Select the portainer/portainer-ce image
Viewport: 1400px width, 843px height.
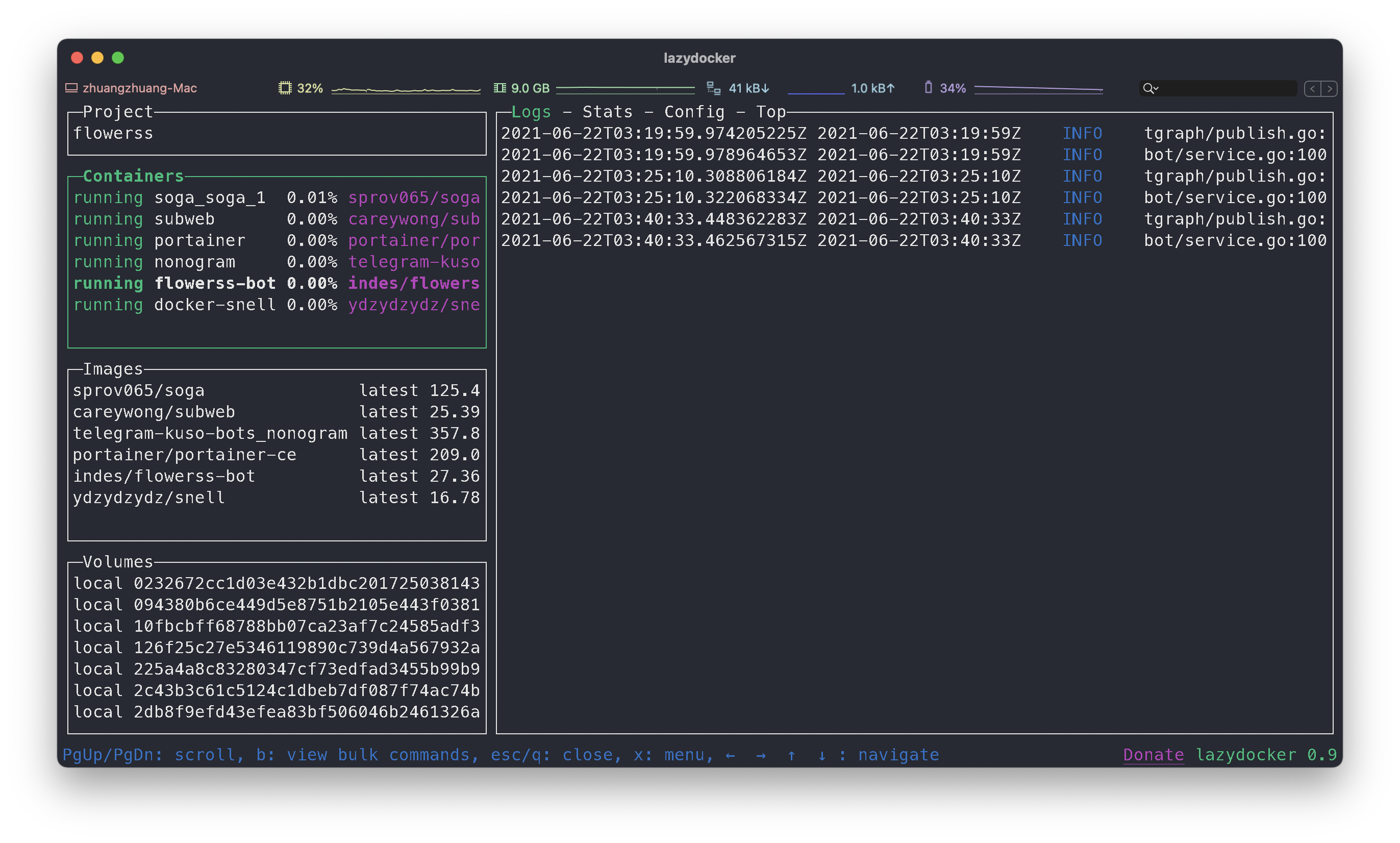pyautogui.click(x=277, y=455)
